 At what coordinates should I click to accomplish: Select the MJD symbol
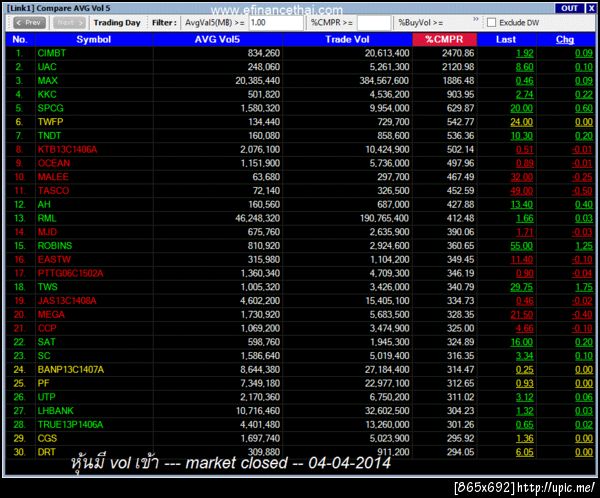(47, 232)
